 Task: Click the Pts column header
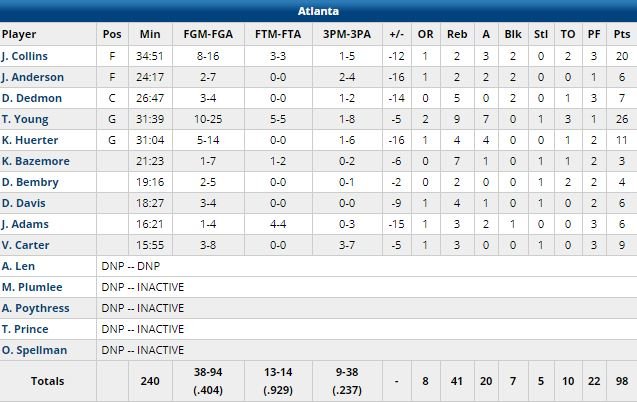620,34
